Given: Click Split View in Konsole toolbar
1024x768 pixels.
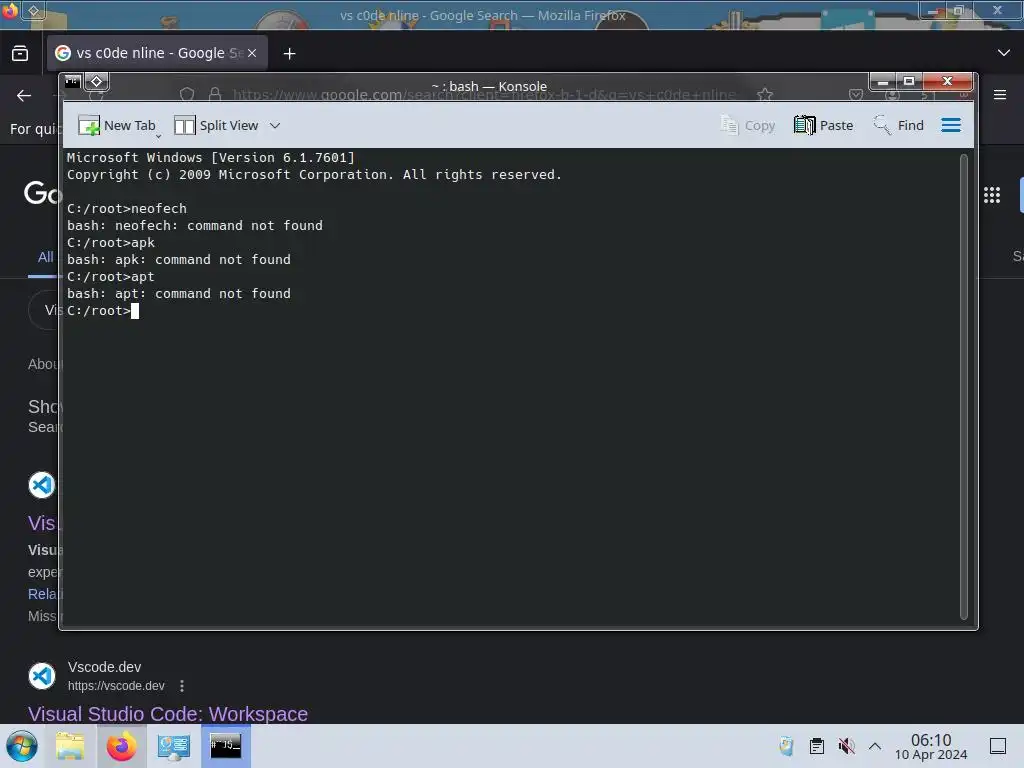Looking at the screenshot, I should pyautogui.click(x=216, y=125).
